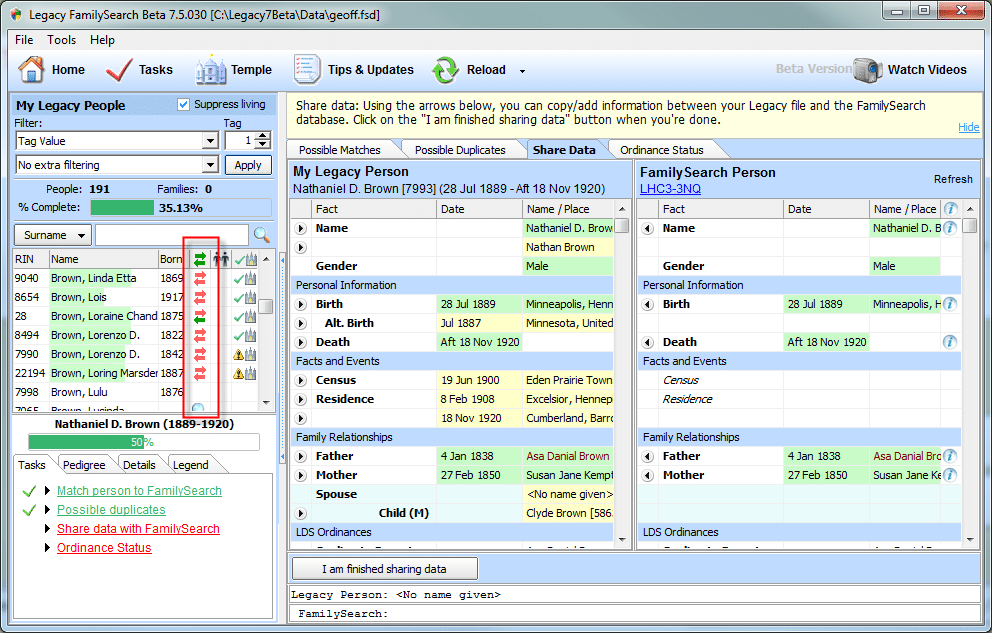Click info icon beside FamilySearch Name row
The height and width of the screenshot is (633, 992).
pos(950,228)
